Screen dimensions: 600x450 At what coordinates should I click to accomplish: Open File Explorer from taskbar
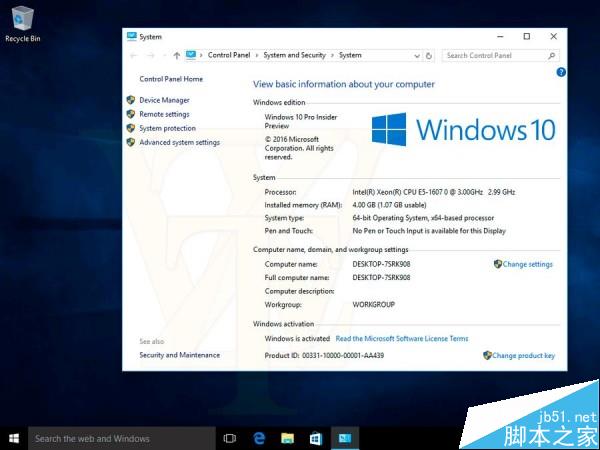point(287,438)
